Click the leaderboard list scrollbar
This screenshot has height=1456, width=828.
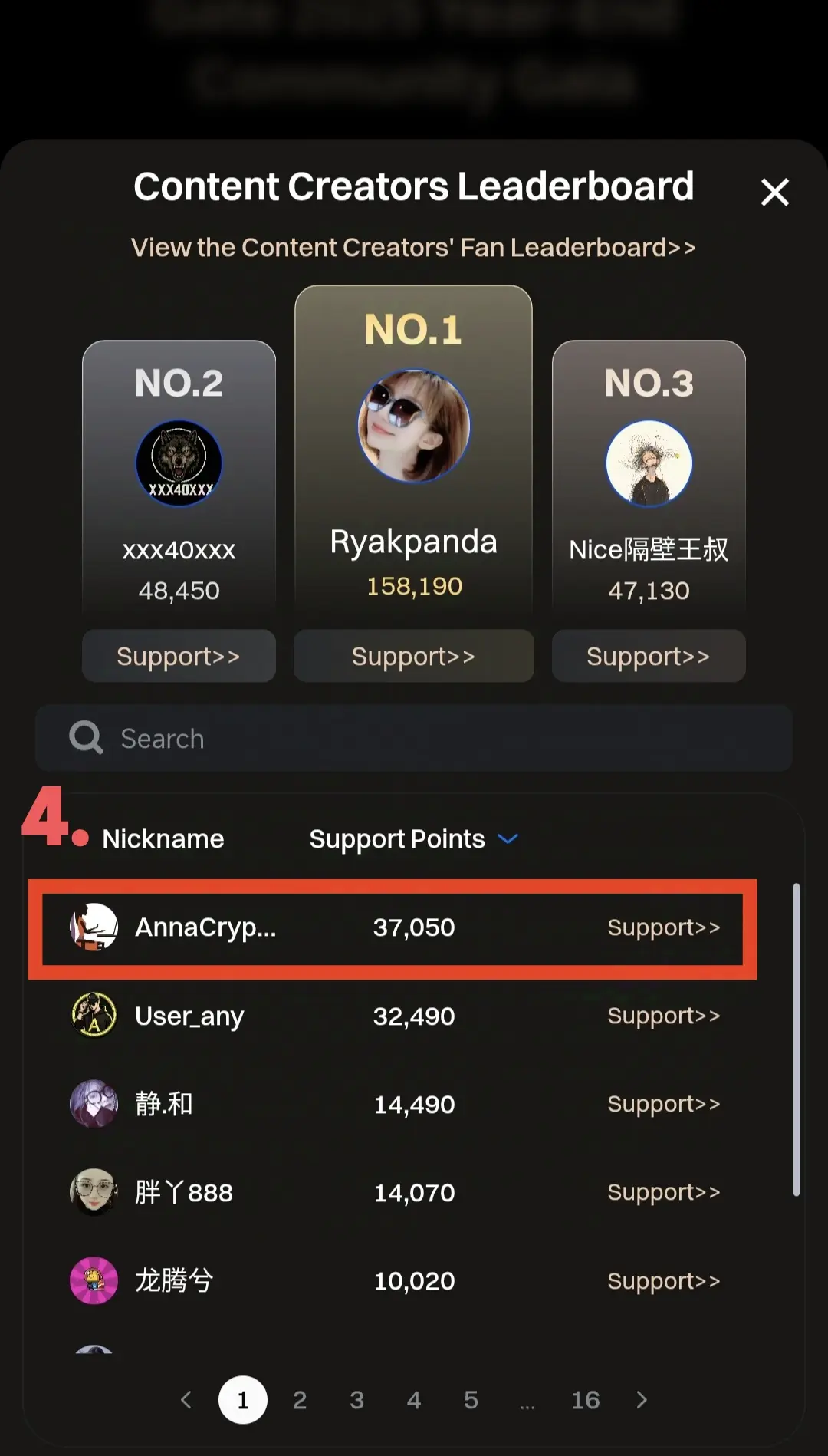point(797,1039)
